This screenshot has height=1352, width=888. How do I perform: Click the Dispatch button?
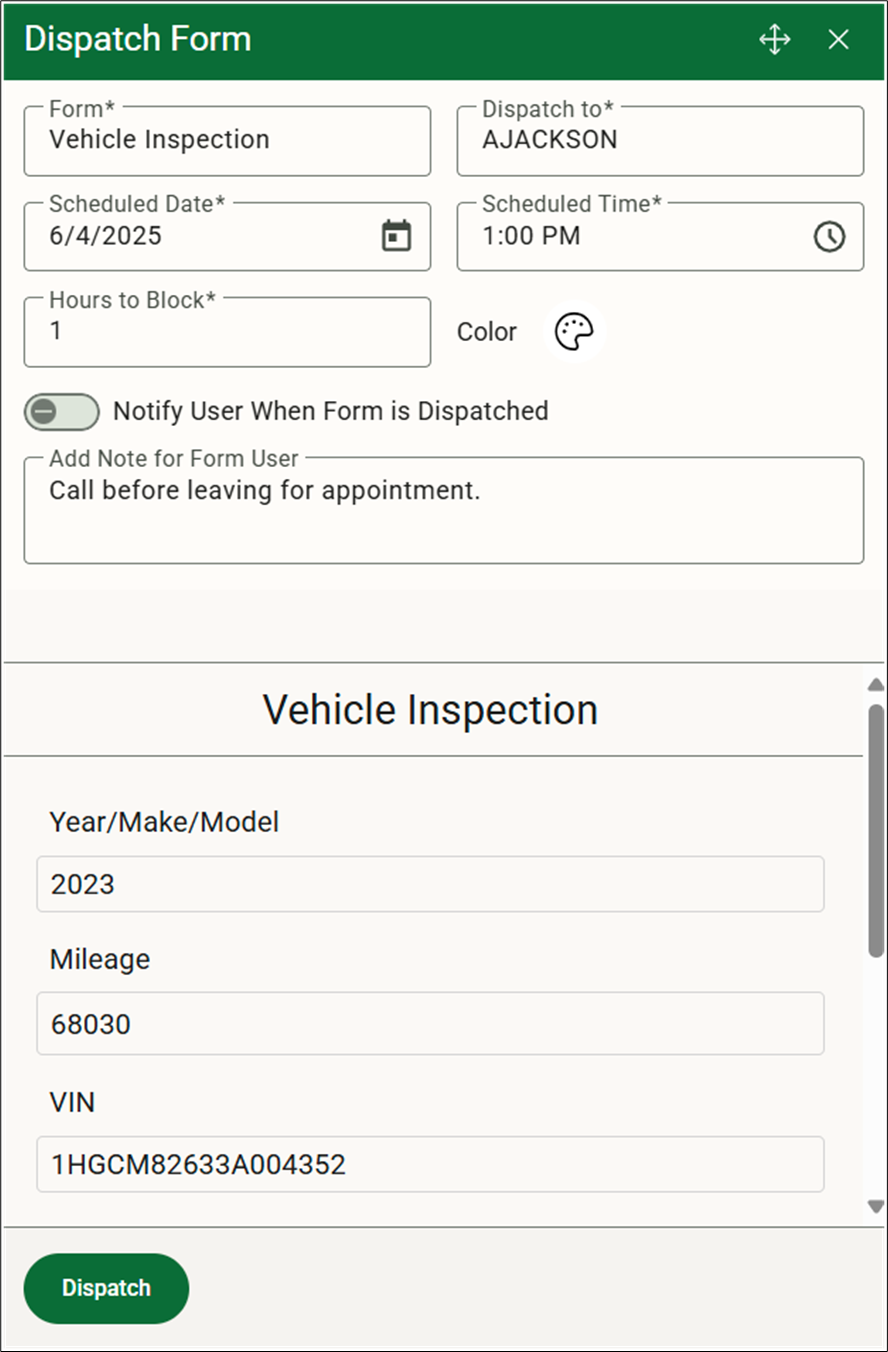coord(106,1288)
